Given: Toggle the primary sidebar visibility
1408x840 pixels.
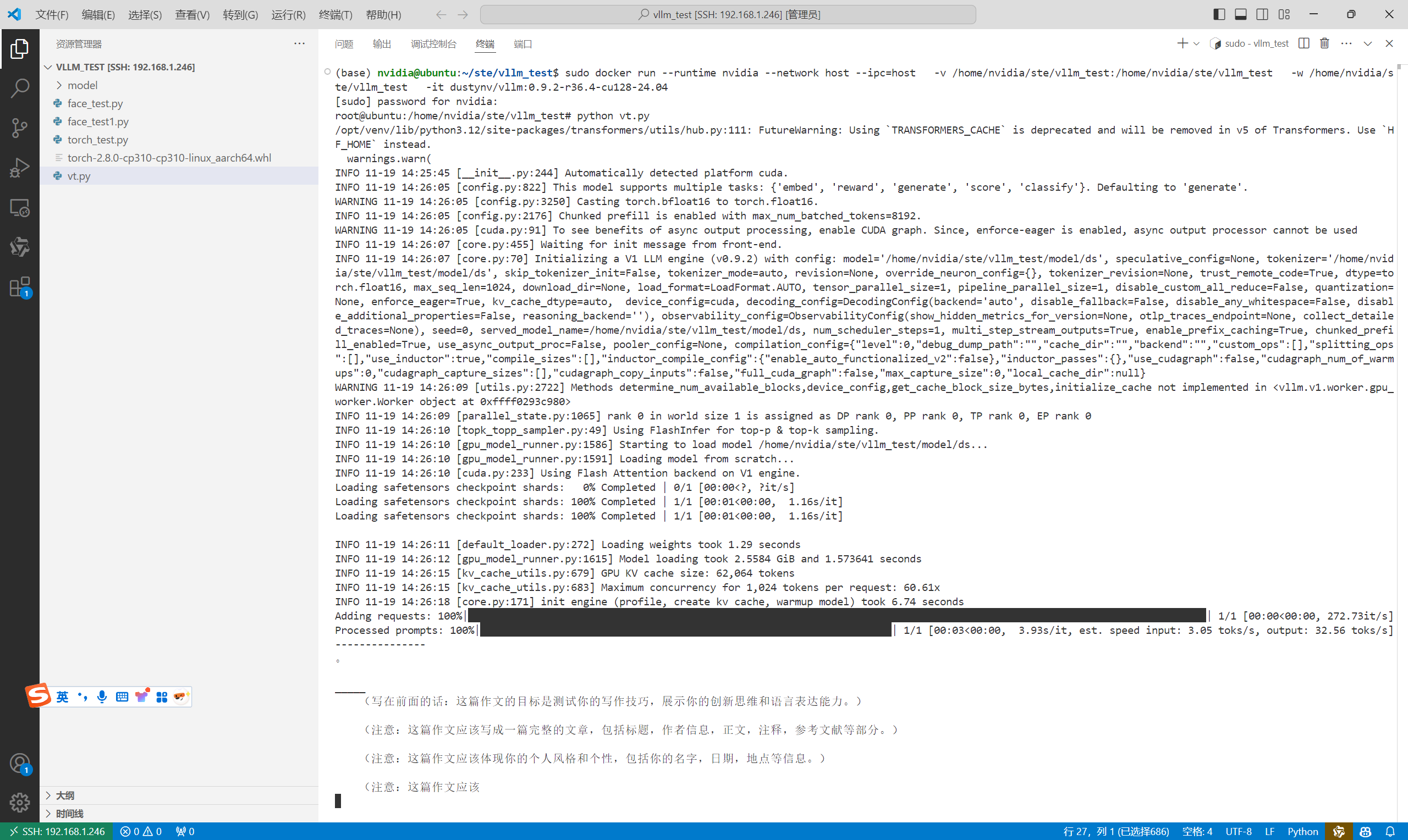Looking at the screenshot, I should click(x=1218, y=14).
